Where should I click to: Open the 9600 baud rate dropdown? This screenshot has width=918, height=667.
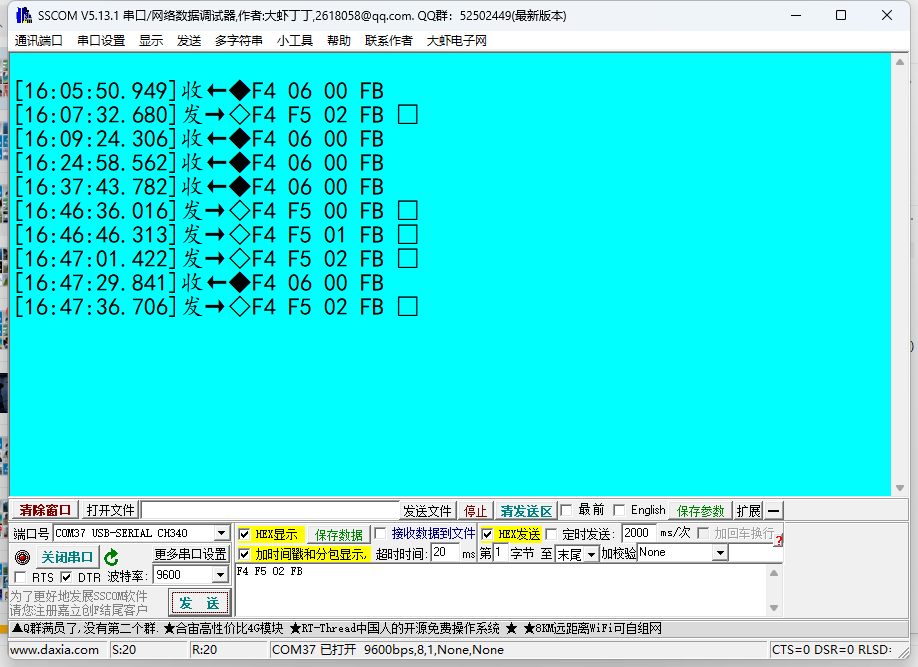tap(218, 575)
